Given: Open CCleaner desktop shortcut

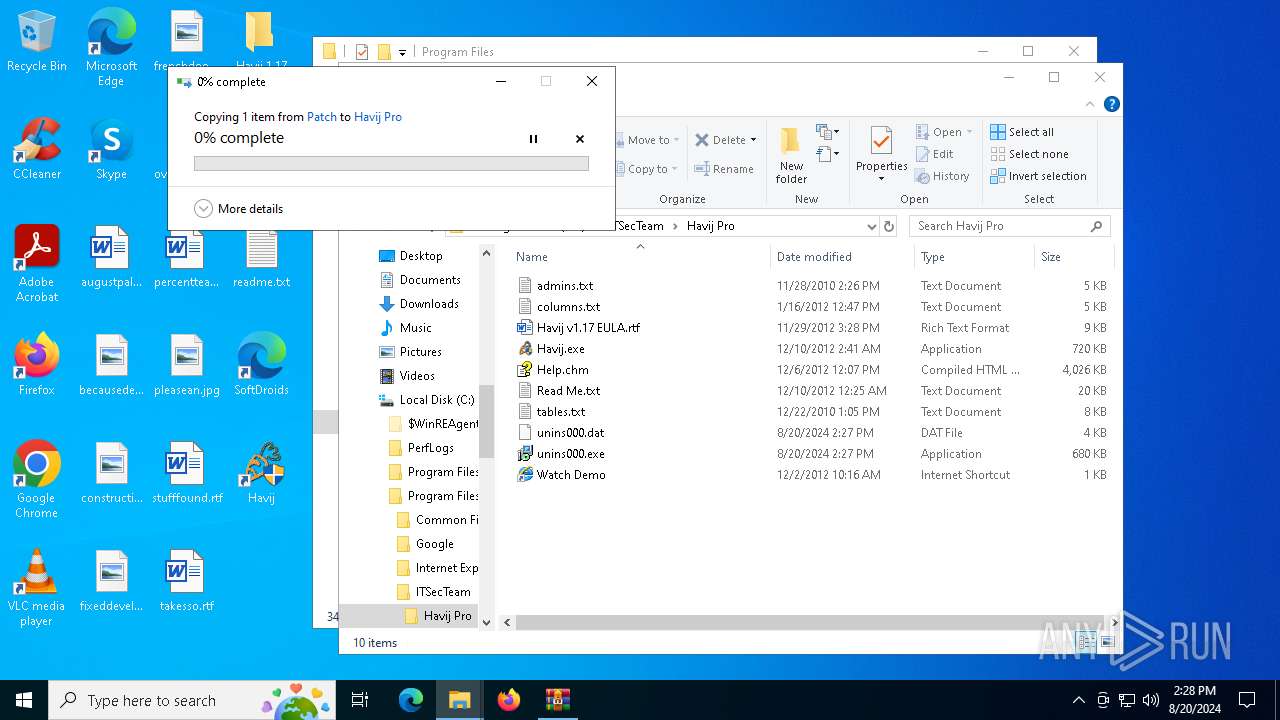Looking at the screenshot, I should pos(37,150).
